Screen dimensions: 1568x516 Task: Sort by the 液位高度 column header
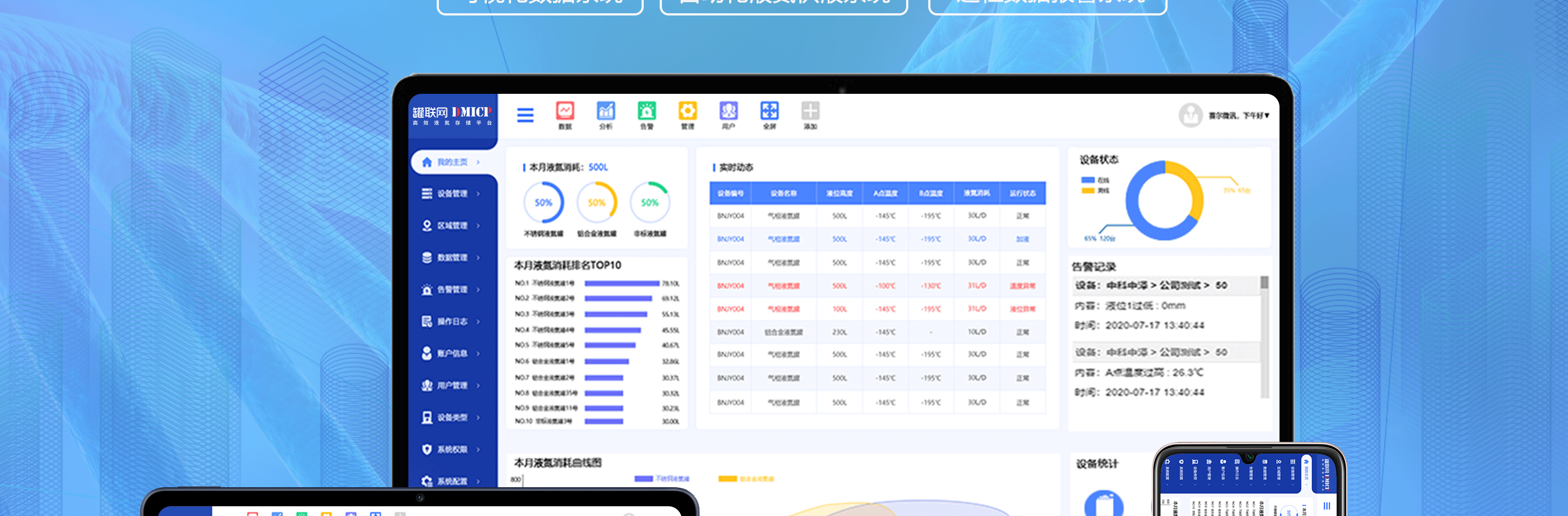point(839,193)
